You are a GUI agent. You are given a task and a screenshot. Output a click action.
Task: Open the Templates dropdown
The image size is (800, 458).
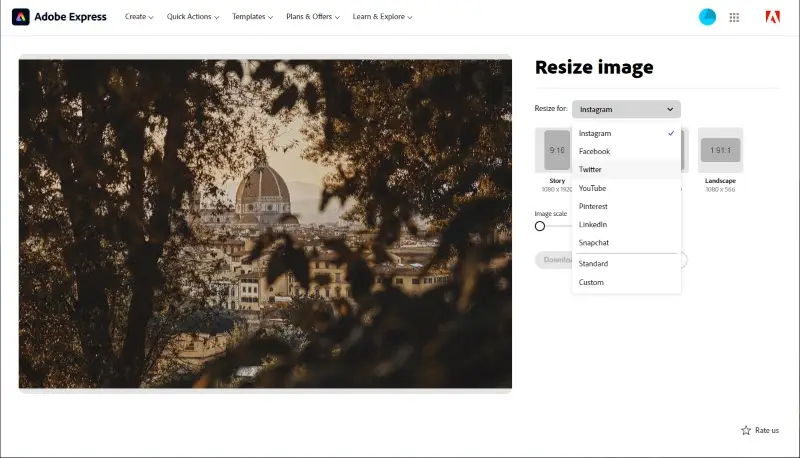coord(252,17)
